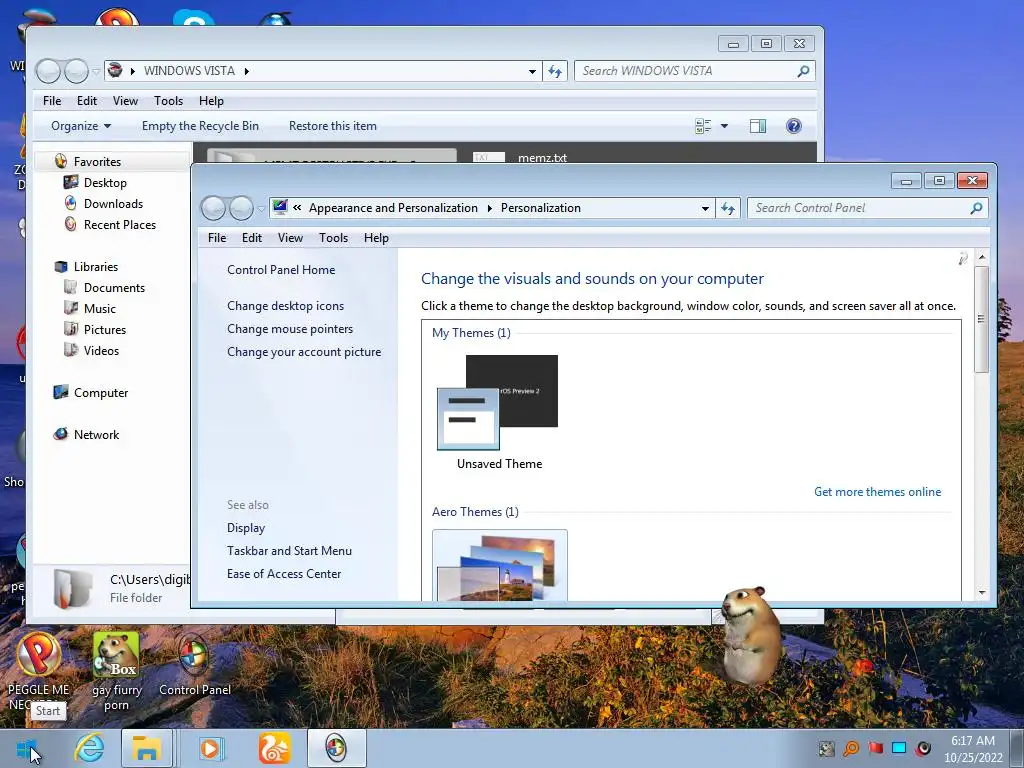Click the Search WINDOWS VISTA field
1024x768 pixels.
pos(694,71)
